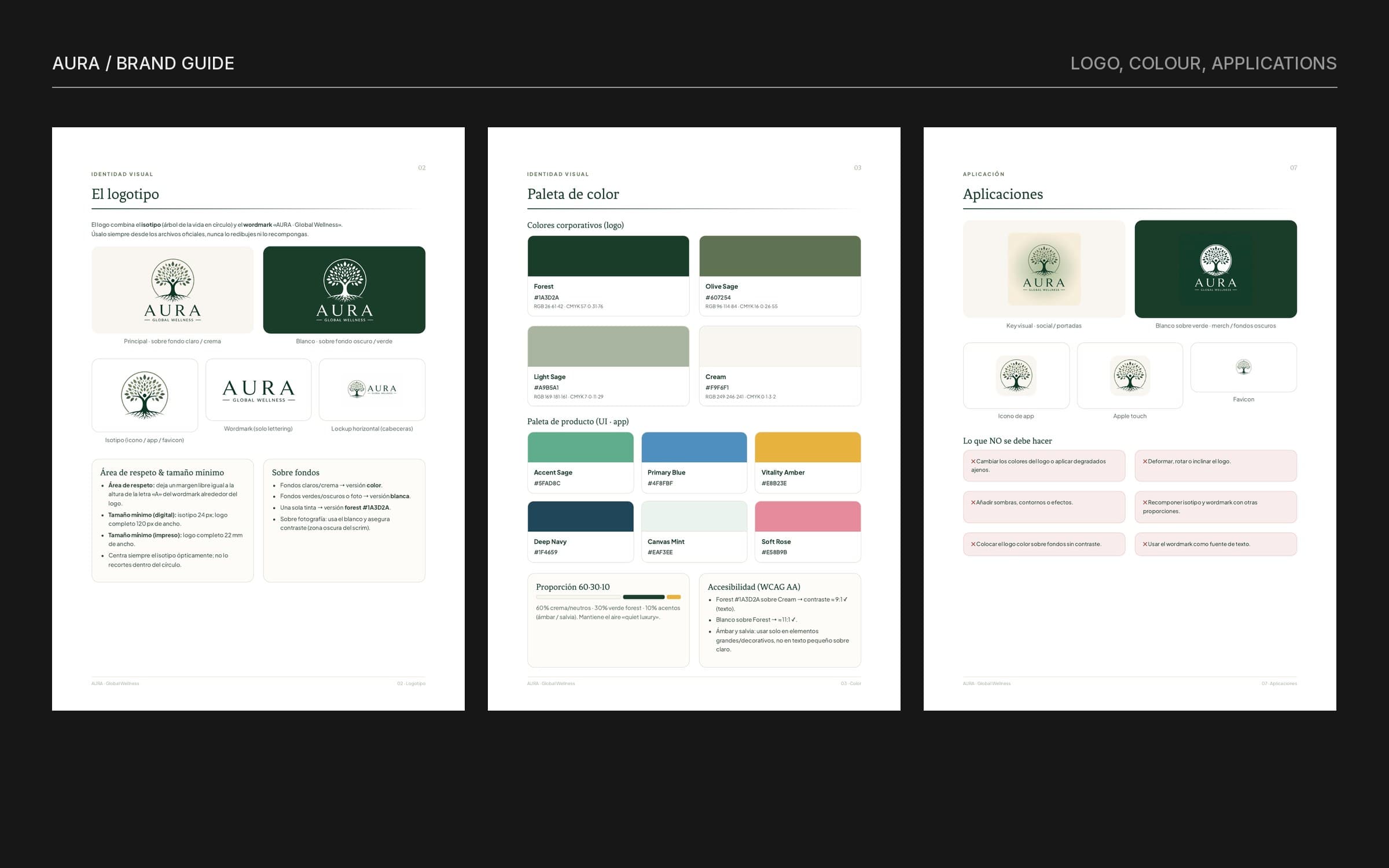This screenshot has height=868, width=1389.
Task: Click the 'Aplicaciones' page heading
Action: click(x=1003, y=194)
